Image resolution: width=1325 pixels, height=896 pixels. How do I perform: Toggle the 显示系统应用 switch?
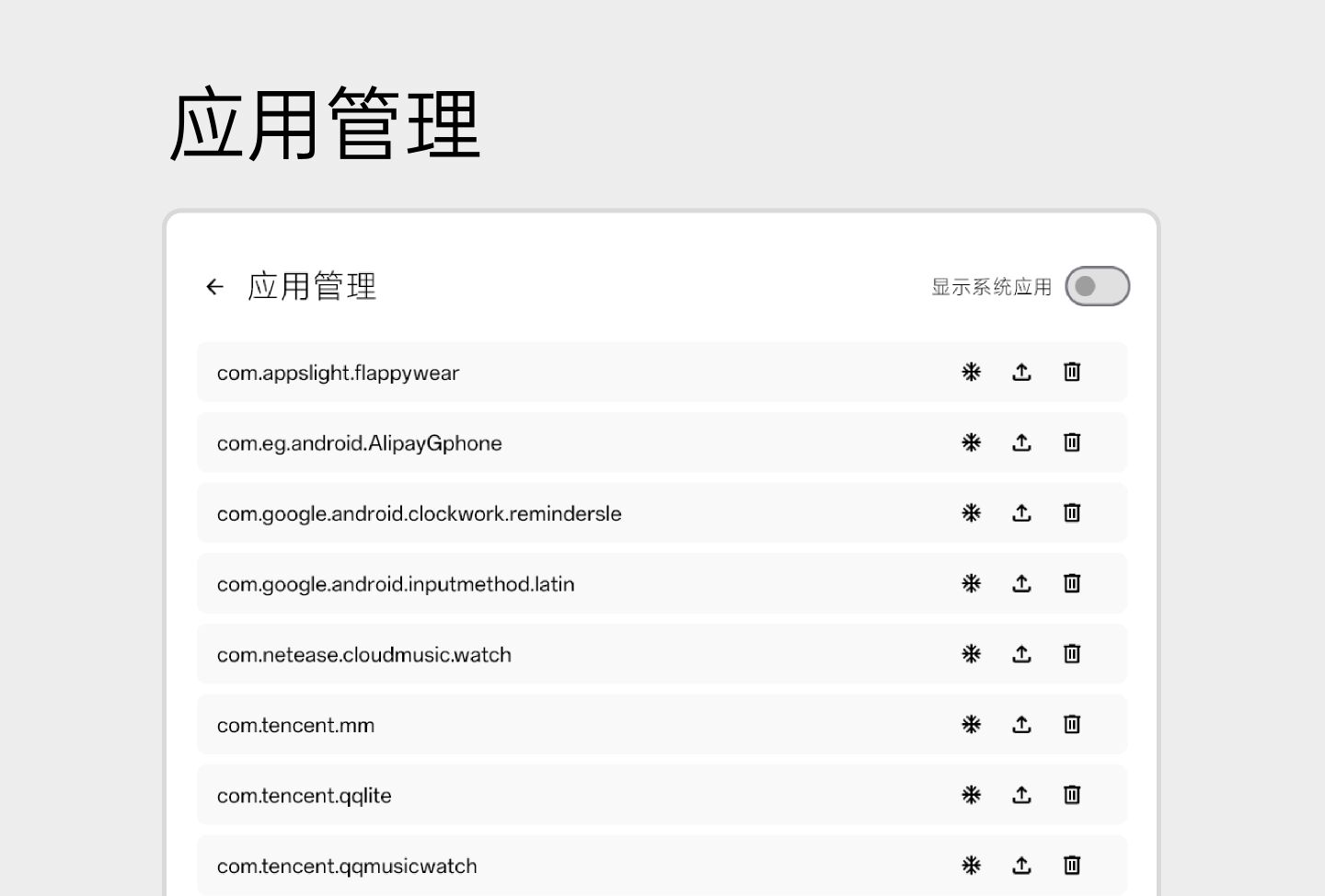click(x=1097, y=286)
